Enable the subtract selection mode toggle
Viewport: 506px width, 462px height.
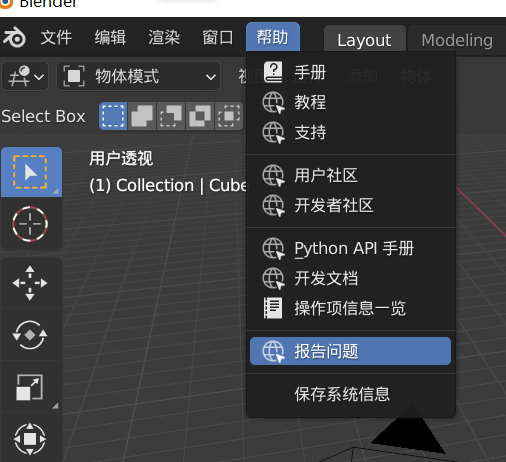coord(171,116)
